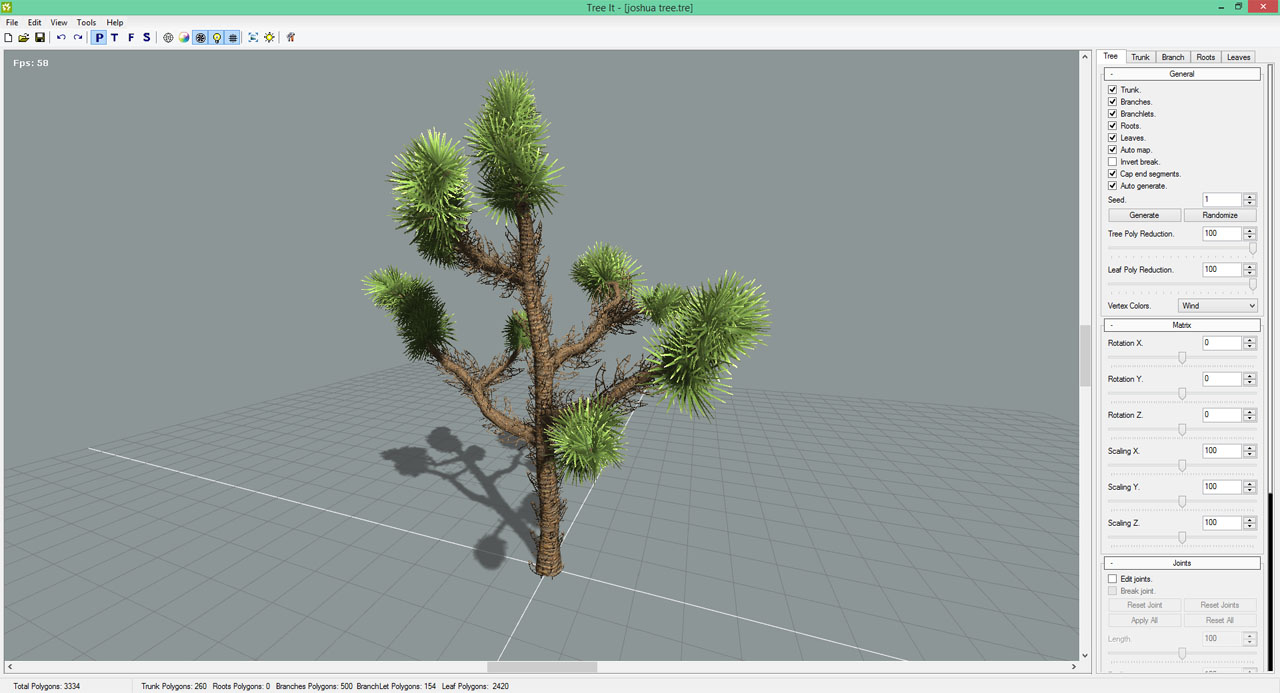Switch to the Leaves tab
The height and width of the screenshot is (693, 1280).
click(1238, 57)
